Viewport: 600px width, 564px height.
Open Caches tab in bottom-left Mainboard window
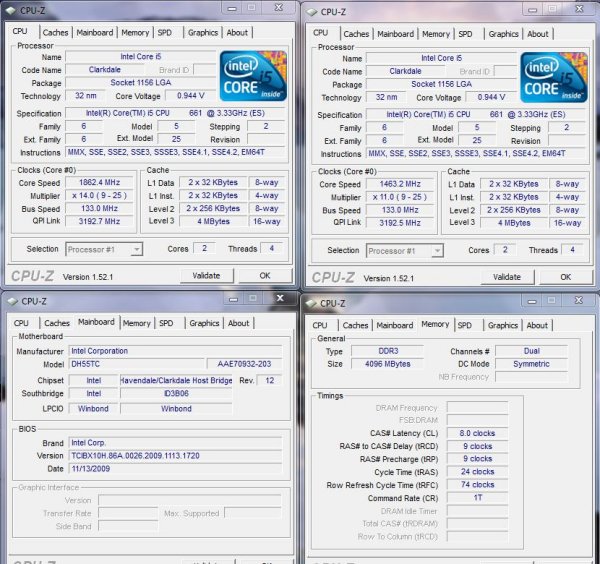pyautogui.click(x=57, y=323)
